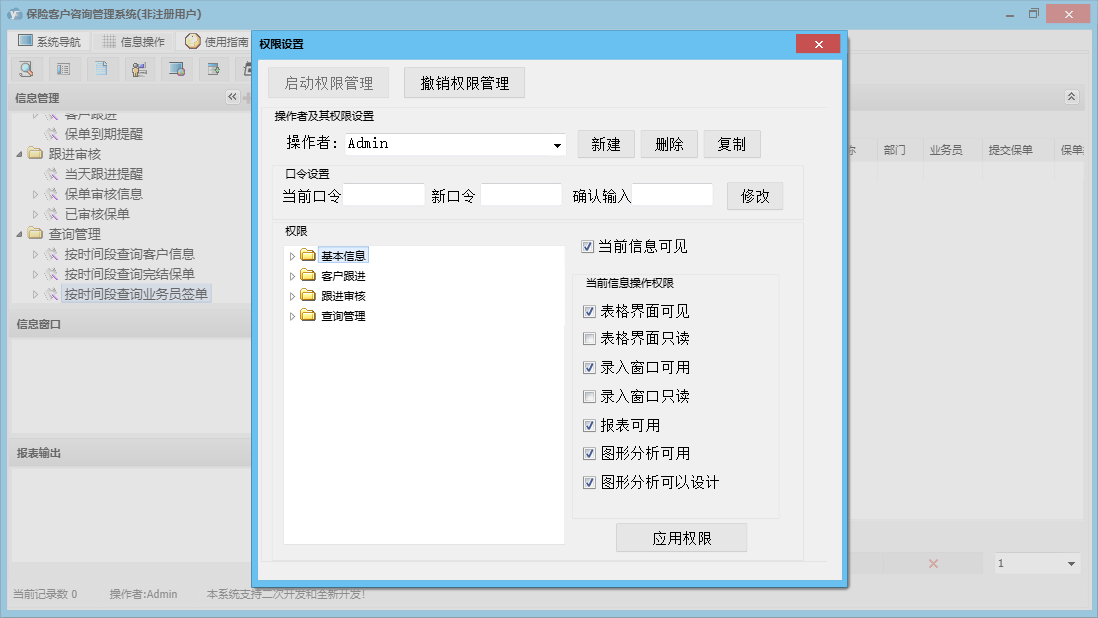Click the 客户跟进 folder icon in permissions tree

[x=307, y=275]
